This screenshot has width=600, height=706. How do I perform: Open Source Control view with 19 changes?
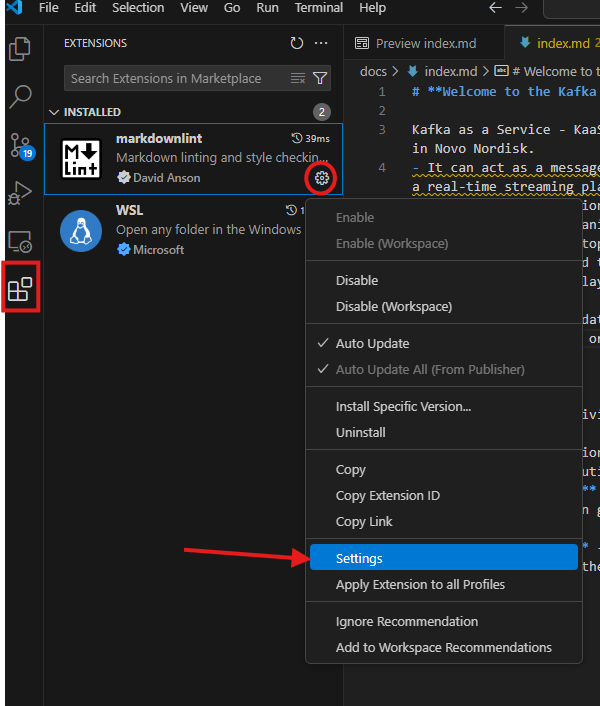click(x=21, y=146)
